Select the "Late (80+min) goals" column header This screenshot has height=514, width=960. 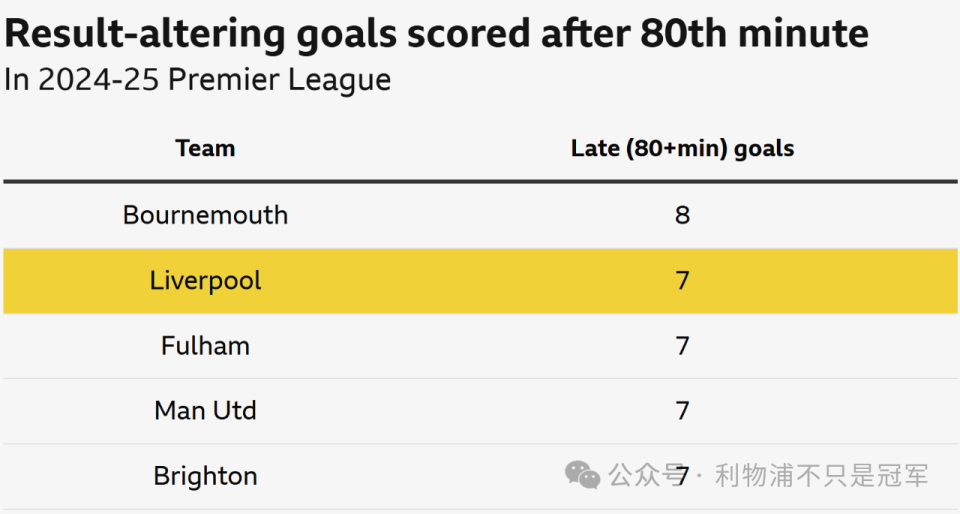[x=682, y=149]
